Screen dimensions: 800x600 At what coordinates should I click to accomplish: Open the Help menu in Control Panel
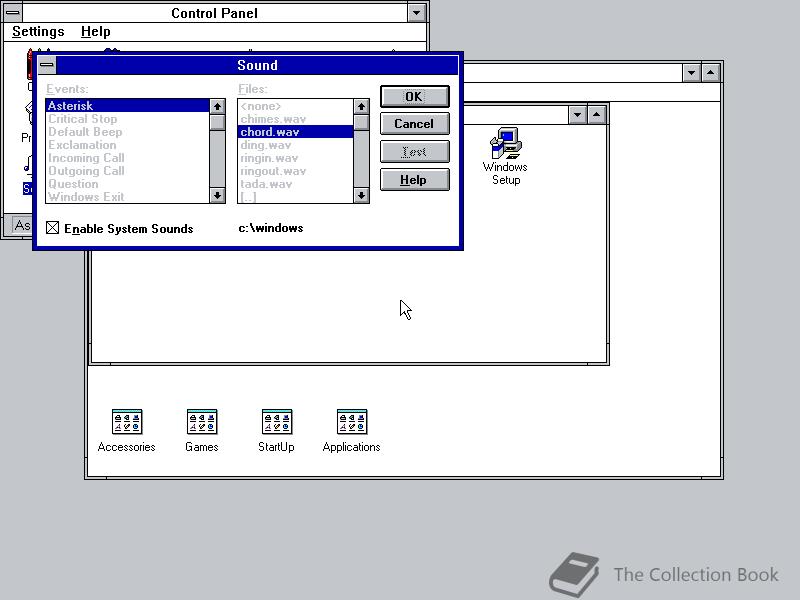pos(95,32)
